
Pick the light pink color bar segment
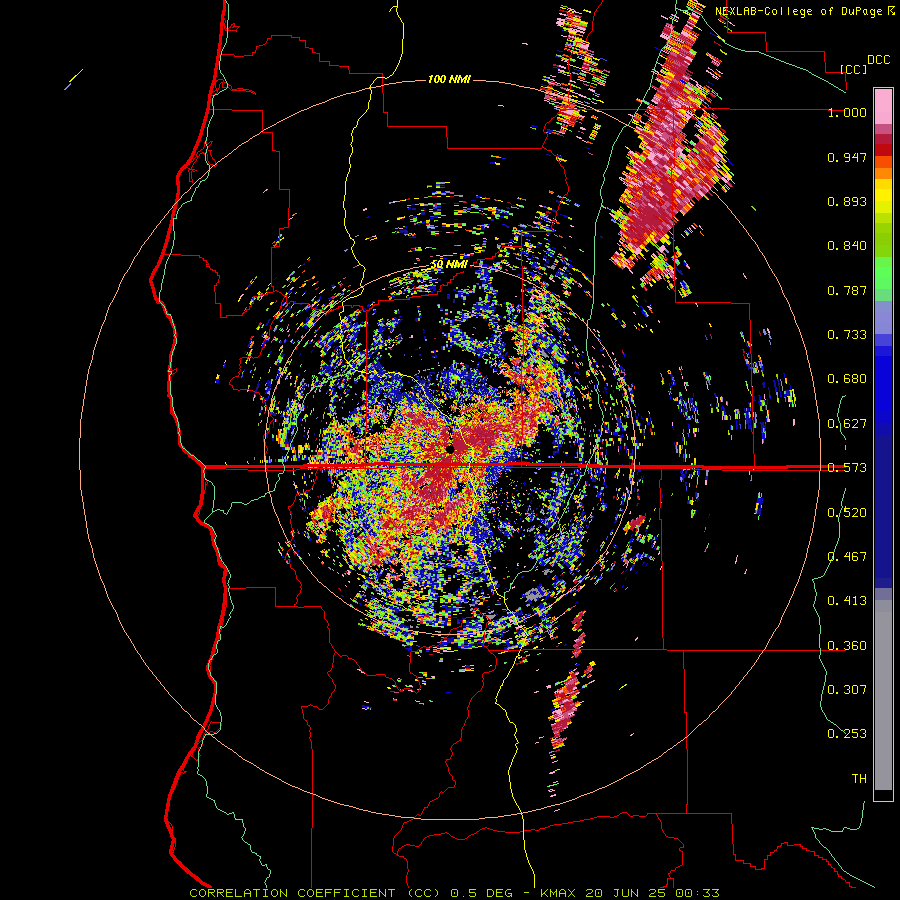(883, 106)
